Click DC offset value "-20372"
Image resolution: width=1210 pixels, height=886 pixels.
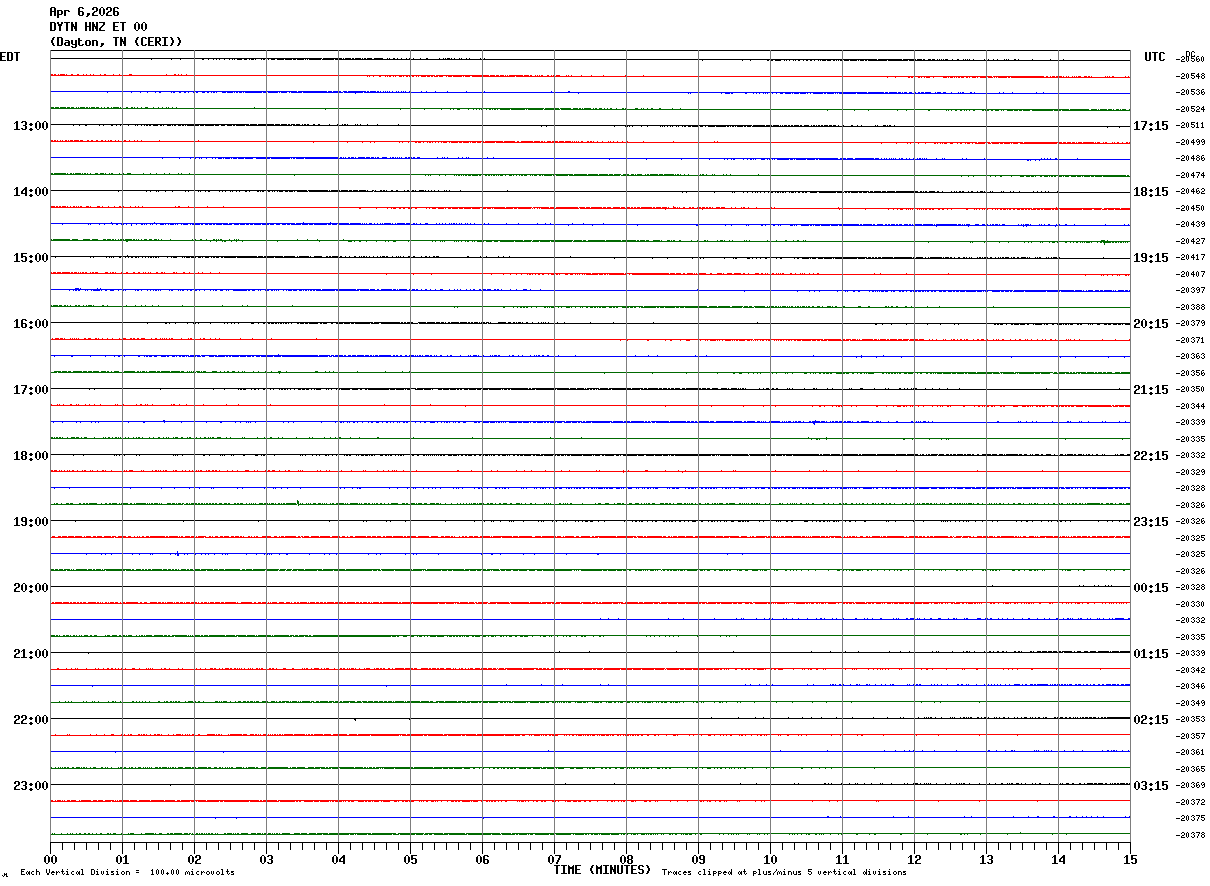(x=1190, y=802)
